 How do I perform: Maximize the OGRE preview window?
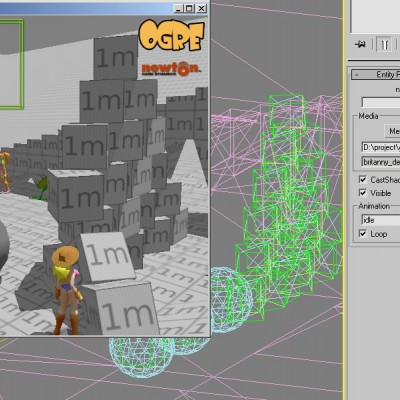click(x=189, y=9)
